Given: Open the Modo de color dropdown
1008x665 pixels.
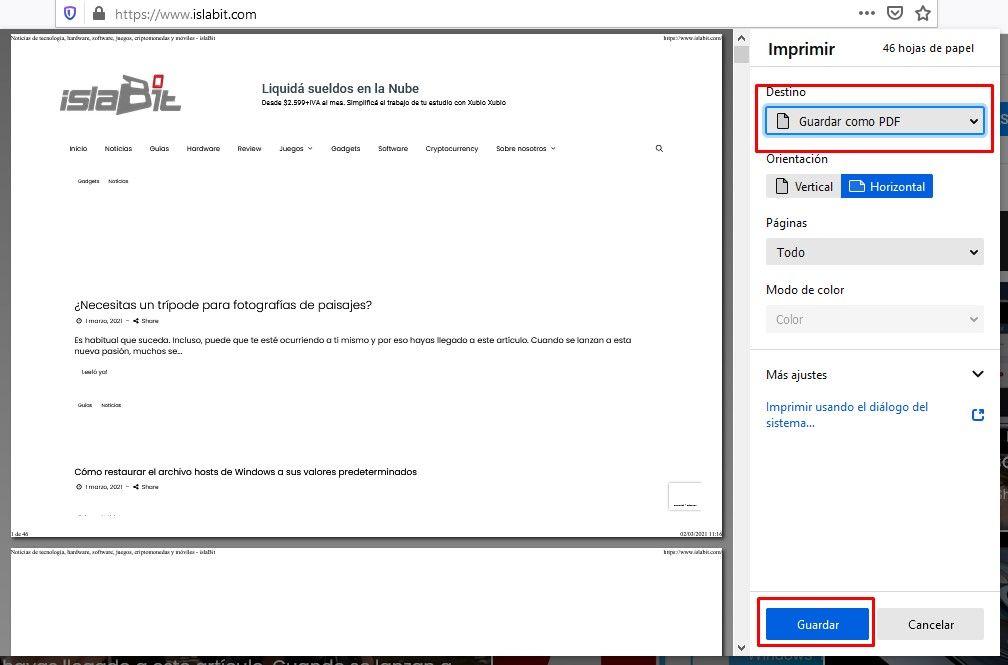Looking at the screenshot, I should [874, 318].
